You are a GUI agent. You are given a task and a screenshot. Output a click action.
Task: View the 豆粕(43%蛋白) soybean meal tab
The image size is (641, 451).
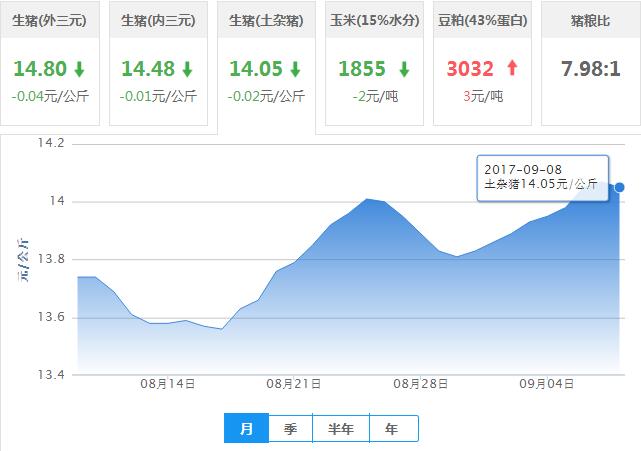[482, 20]
